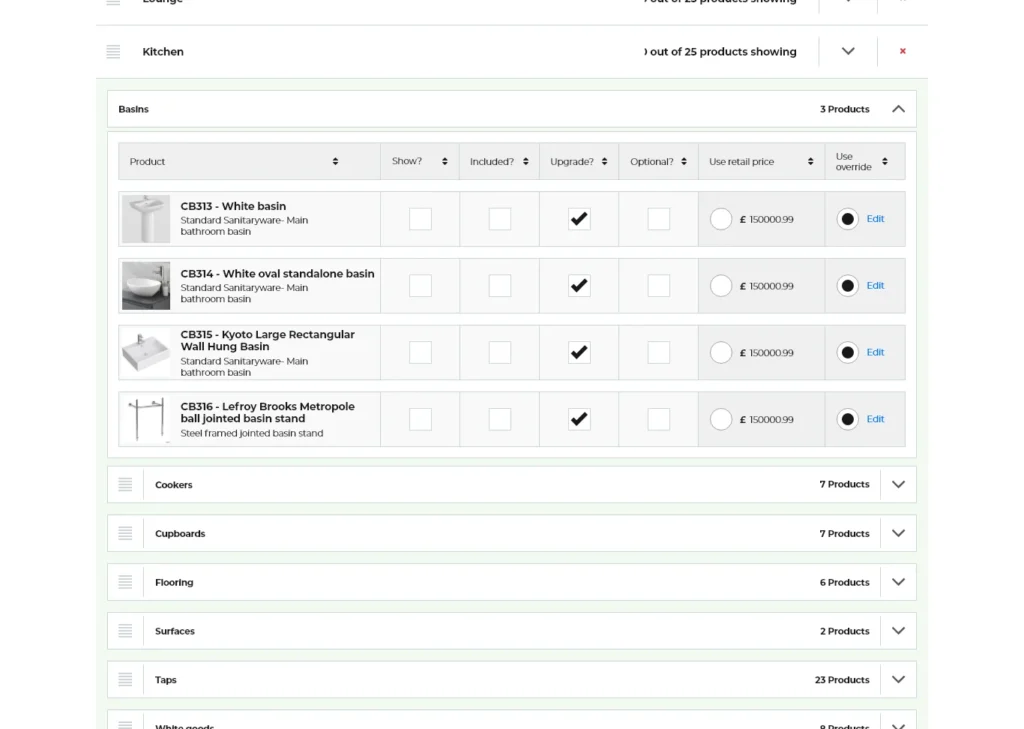Remove Kitchen using the red X icon

click(902, 52)
